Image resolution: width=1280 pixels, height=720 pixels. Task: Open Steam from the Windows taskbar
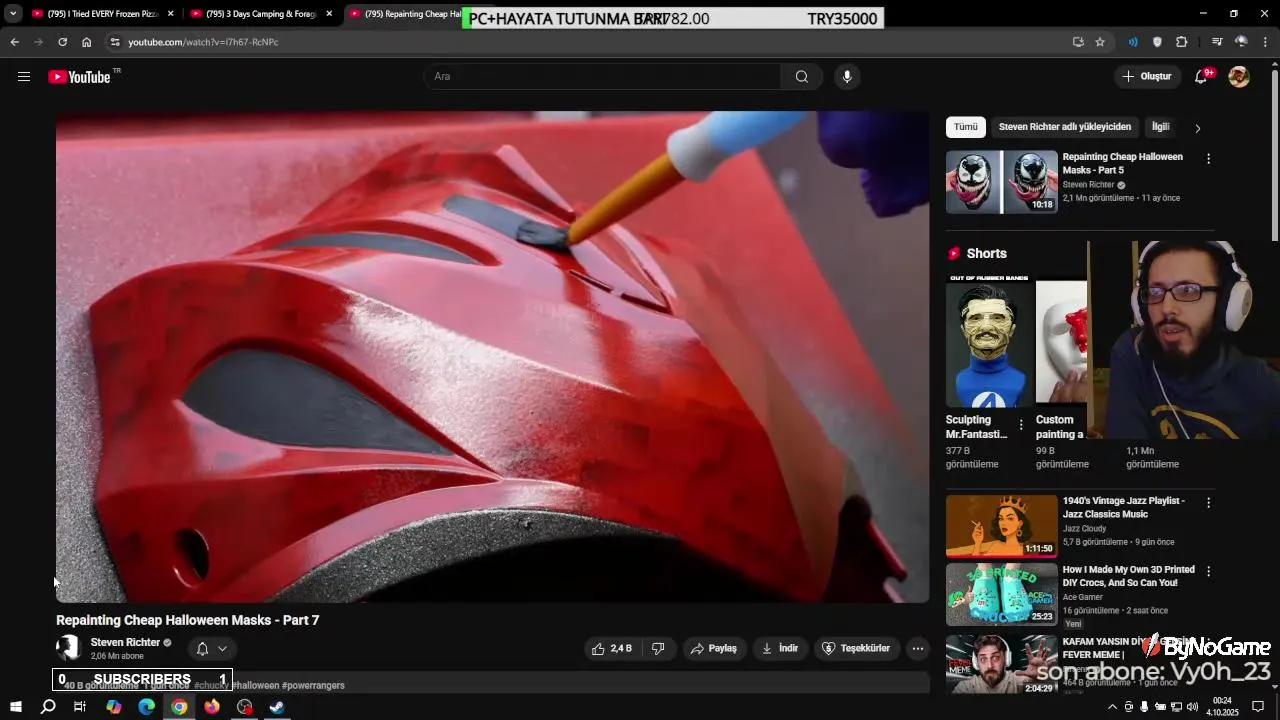pos(277,707)
